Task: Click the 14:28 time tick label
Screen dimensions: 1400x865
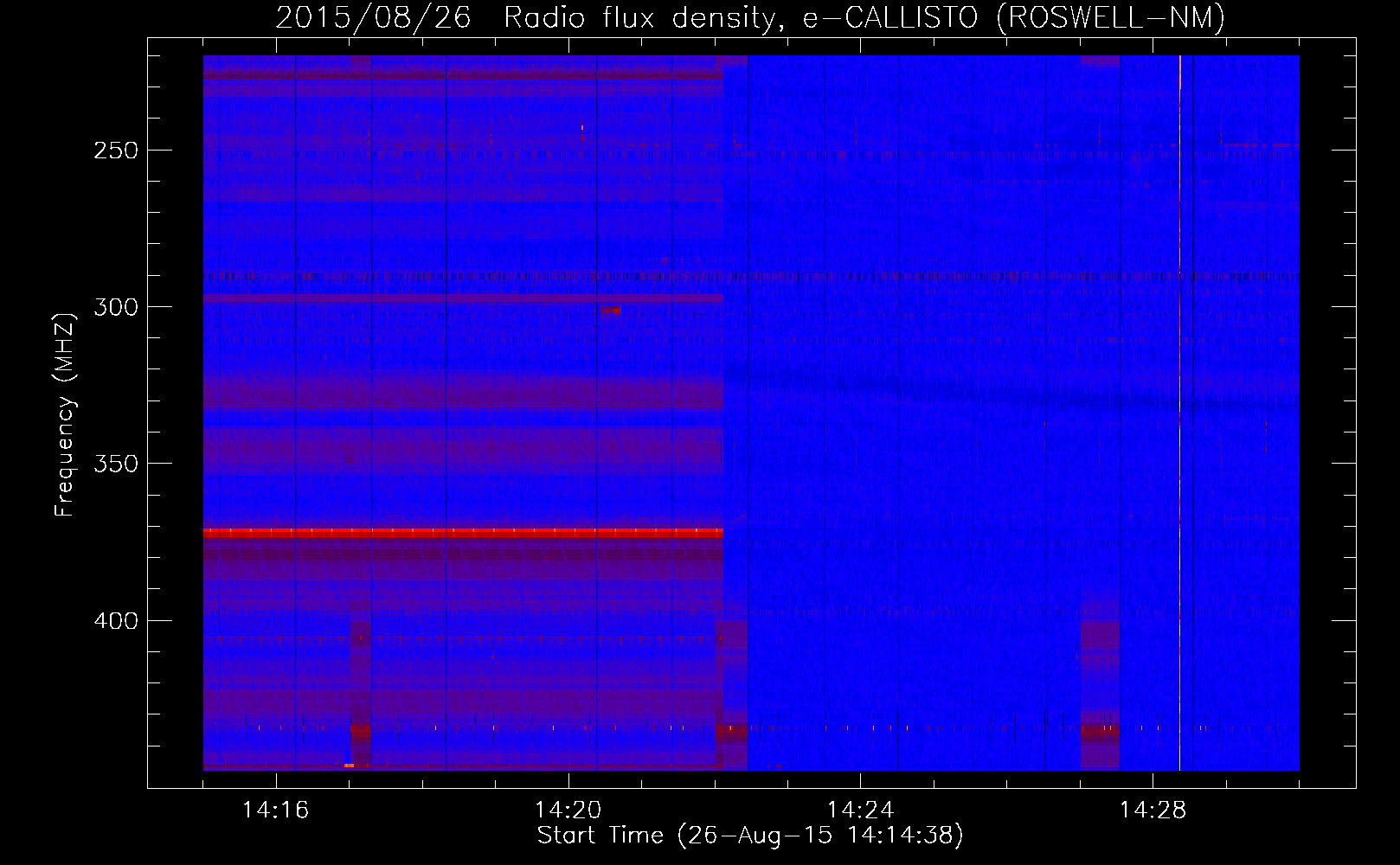Action: point(1153,811)
